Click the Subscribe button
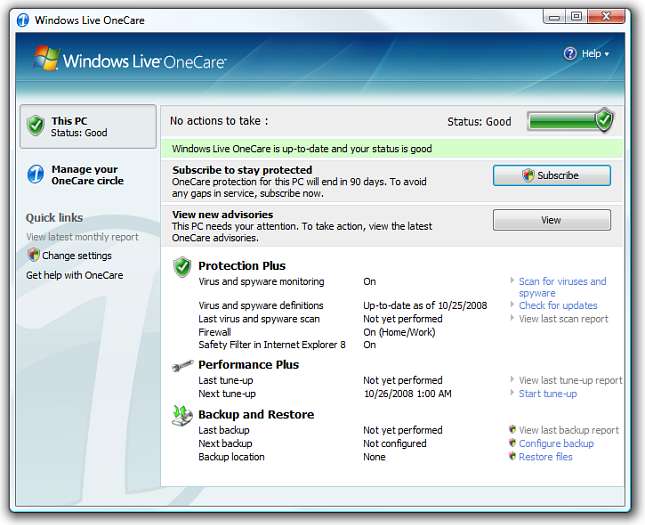The height and width of the screenshot is (525, 645). [x=552, y=175]
